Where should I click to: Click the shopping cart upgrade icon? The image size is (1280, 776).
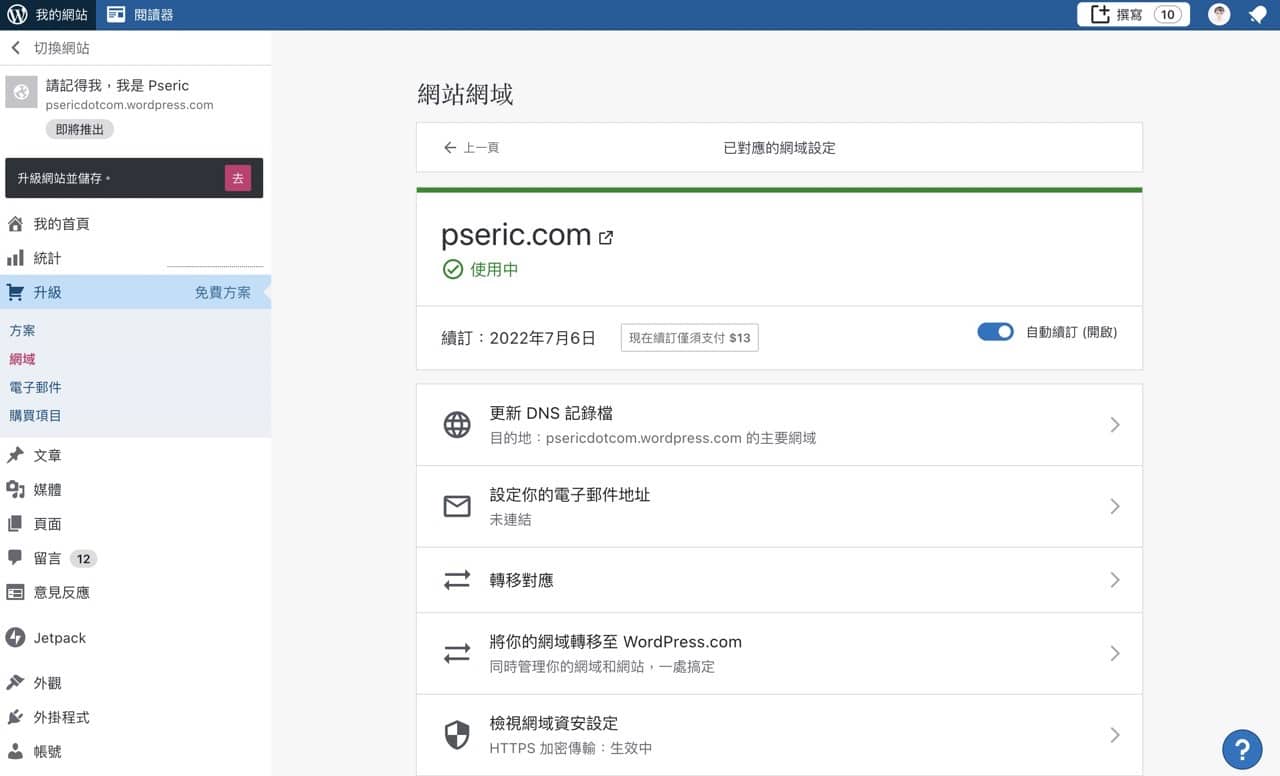[15, 292]
